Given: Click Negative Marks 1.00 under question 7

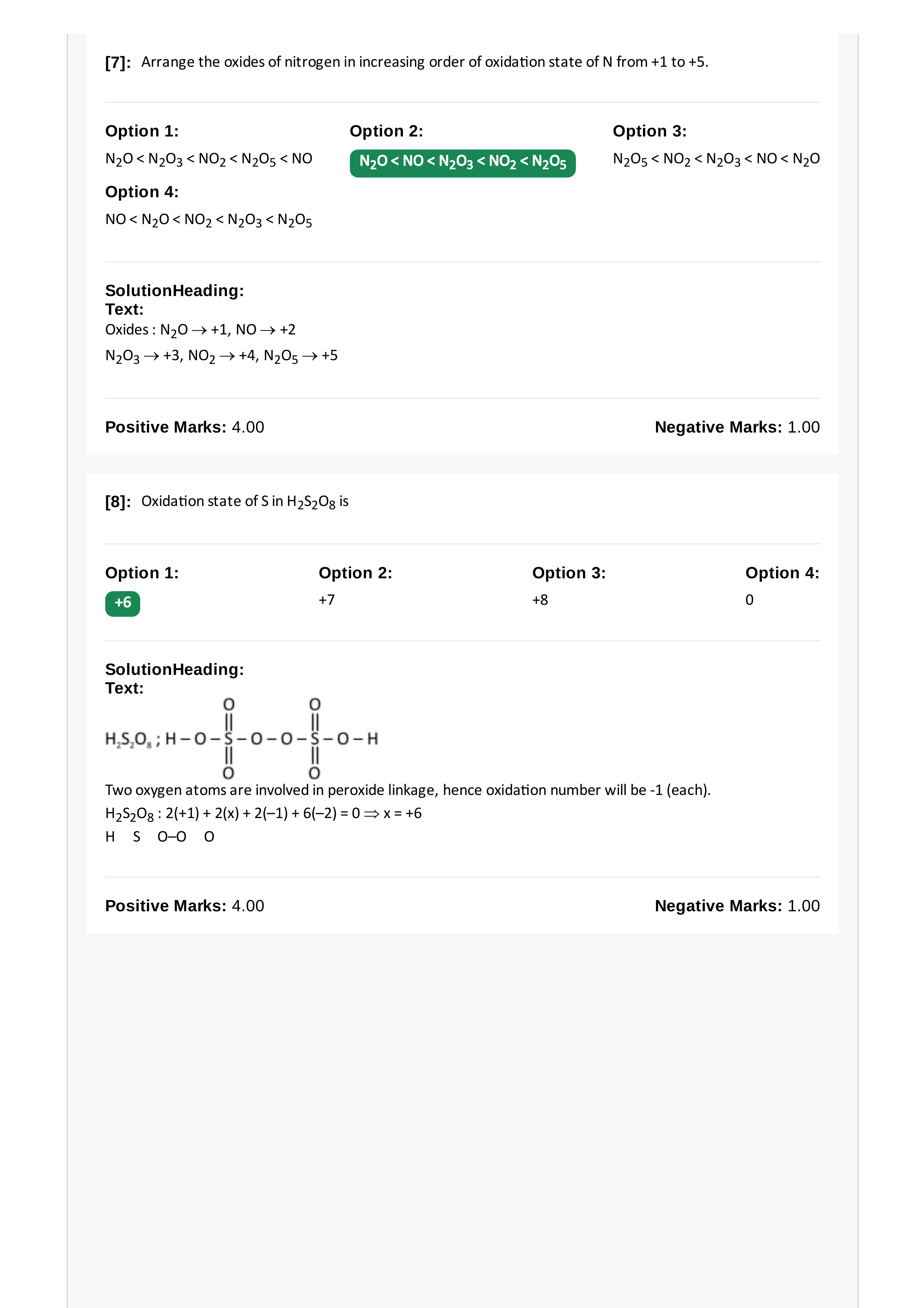Looking at the screenshot, I should [737, 427].
